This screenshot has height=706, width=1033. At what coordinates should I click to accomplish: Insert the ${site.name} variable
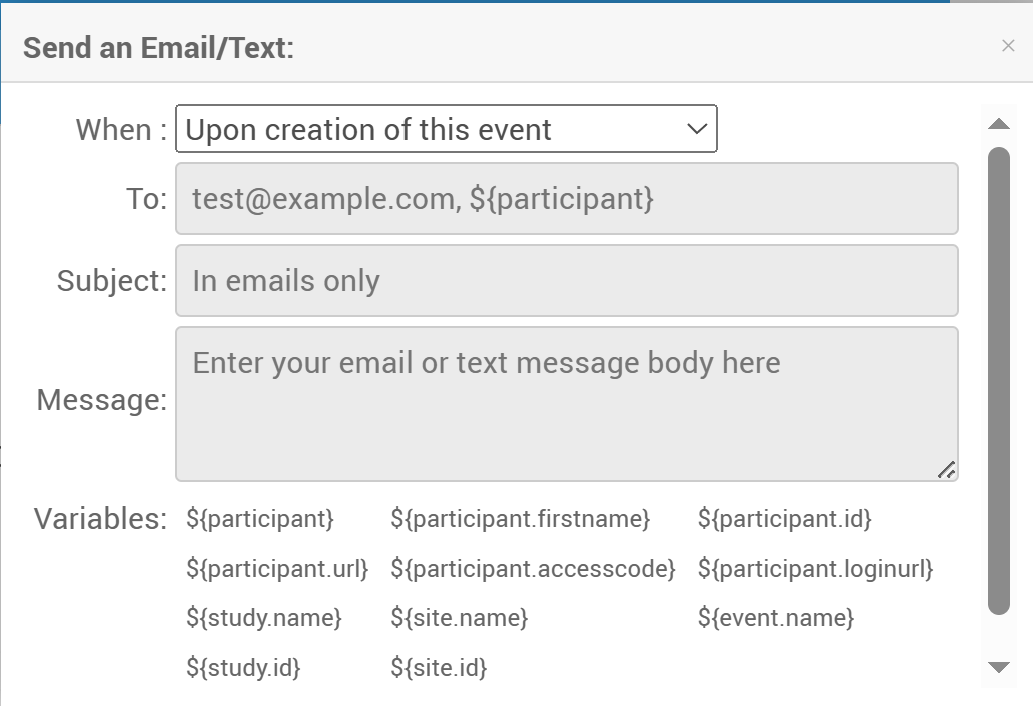point(459,618)
